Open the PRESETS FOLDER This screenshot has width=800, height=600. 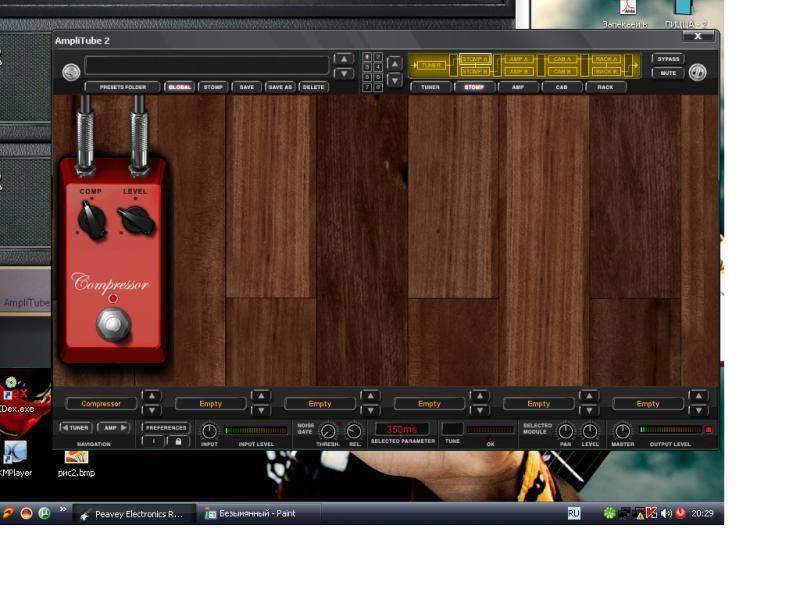click(123, 87)
